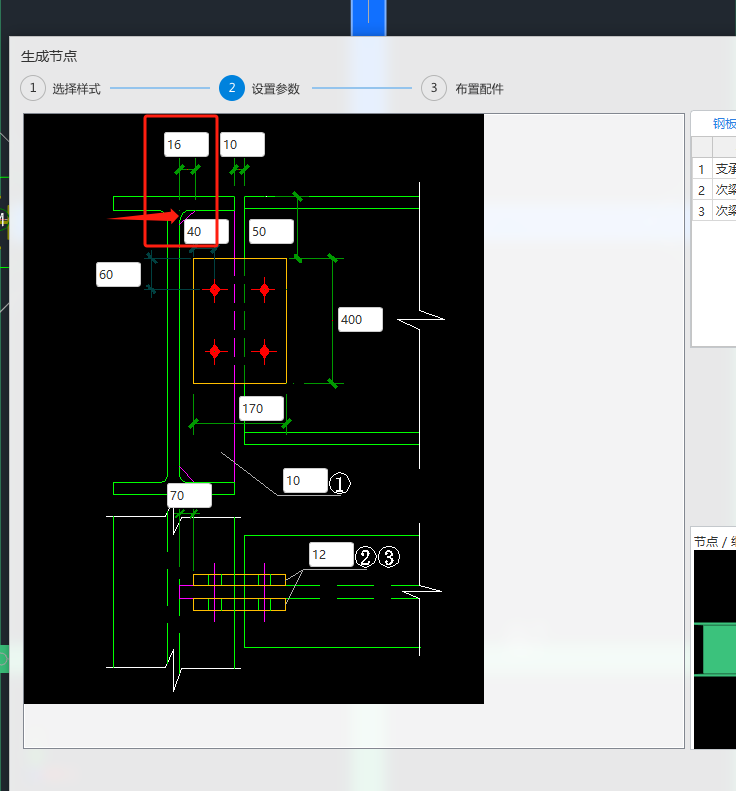Click the step 3 circle for 布置配件
Viewport: 736px width, 791px height.
click(433, 88)
